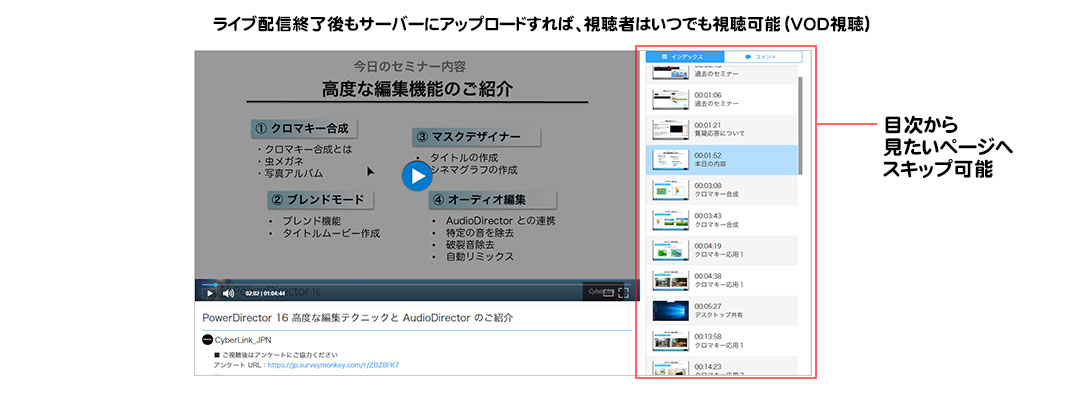Click the thumbnail of the 00:04:19 クロマキー応用1 entry
The width and height of the screenshot is (1080, 394).
pyautogui.click(x=670, y=250)
